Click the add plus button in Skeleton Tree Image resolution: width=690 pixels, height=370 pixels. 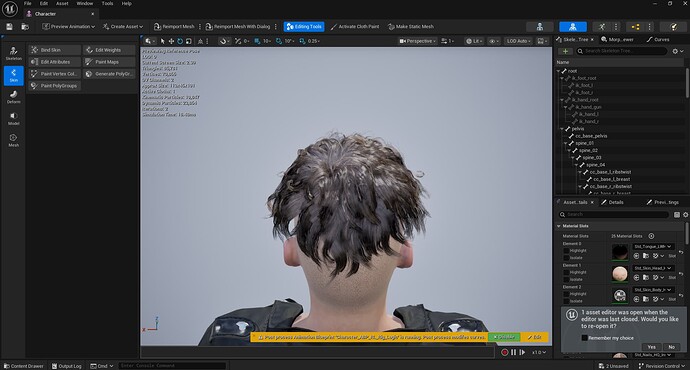point(565,51)
